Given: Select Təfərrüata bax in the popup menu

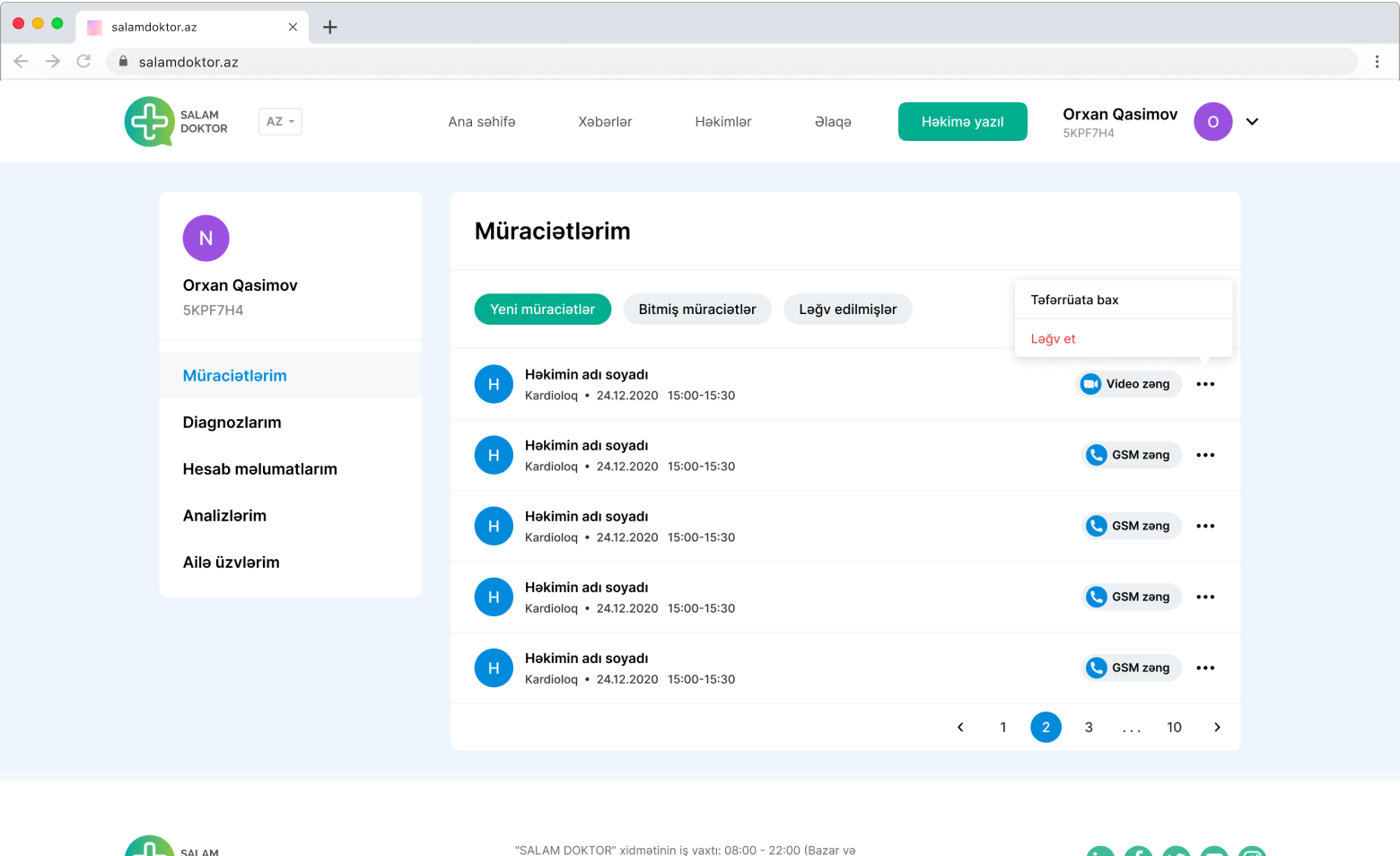Looking at the screenshot, I should [1074, 300].
